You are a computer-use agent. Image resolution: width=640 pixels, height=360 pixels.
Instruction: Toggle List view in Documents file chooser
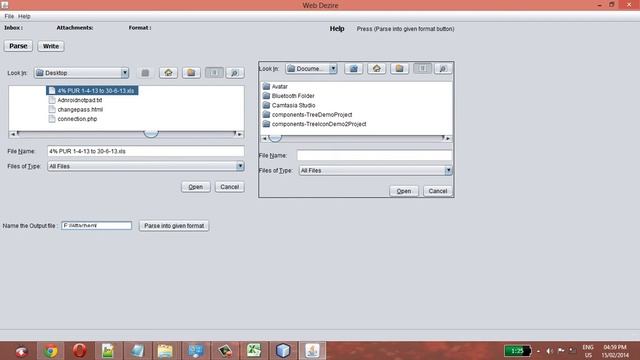[x=422, y=69]
